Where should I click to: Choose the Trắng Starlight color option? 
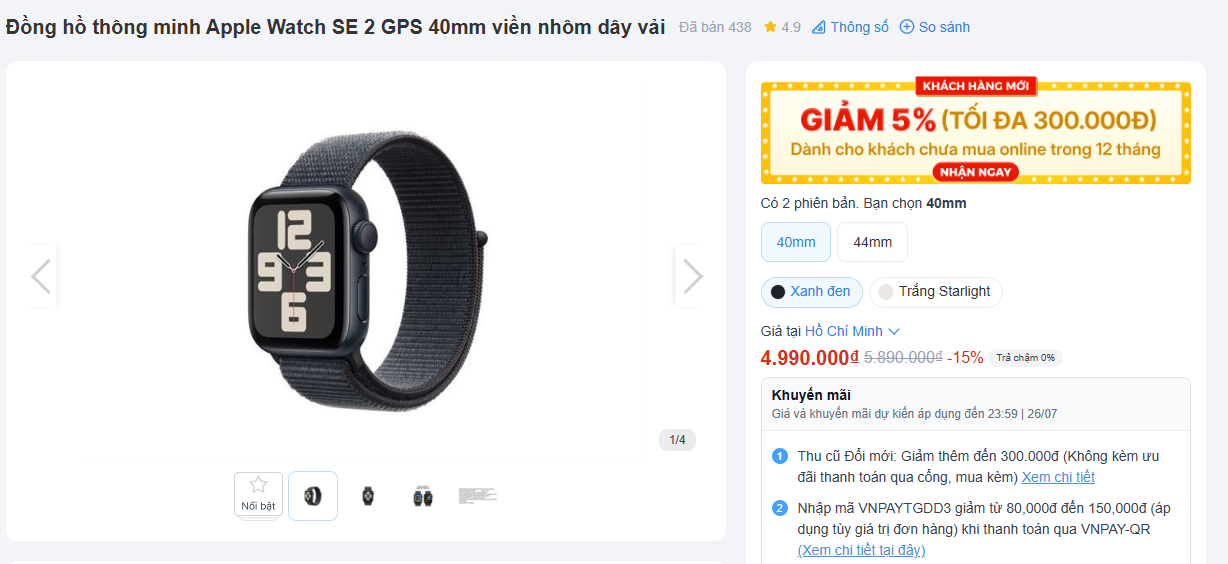tap(936, 292)
